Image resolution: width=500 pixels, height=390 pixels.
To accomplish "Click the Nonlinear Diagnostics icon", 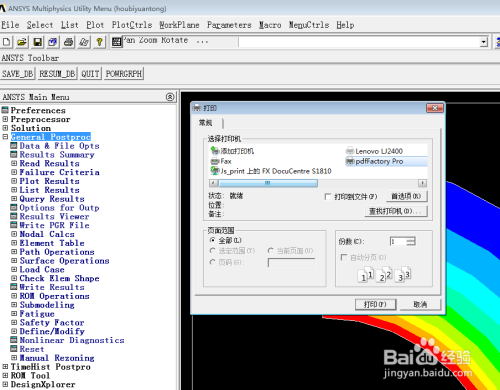I will click(14, 340).
